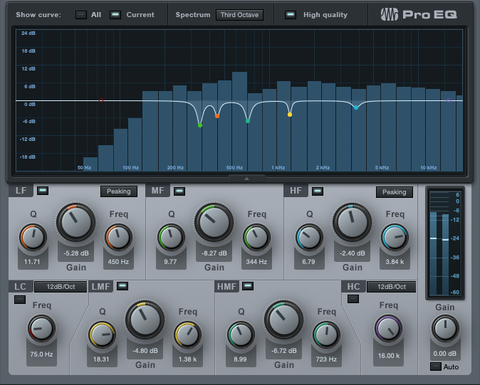Open the HF Peaking filter type dropdown
This screenshot has width=480, height=385.
pyautogui.click(x=394, y=192)
